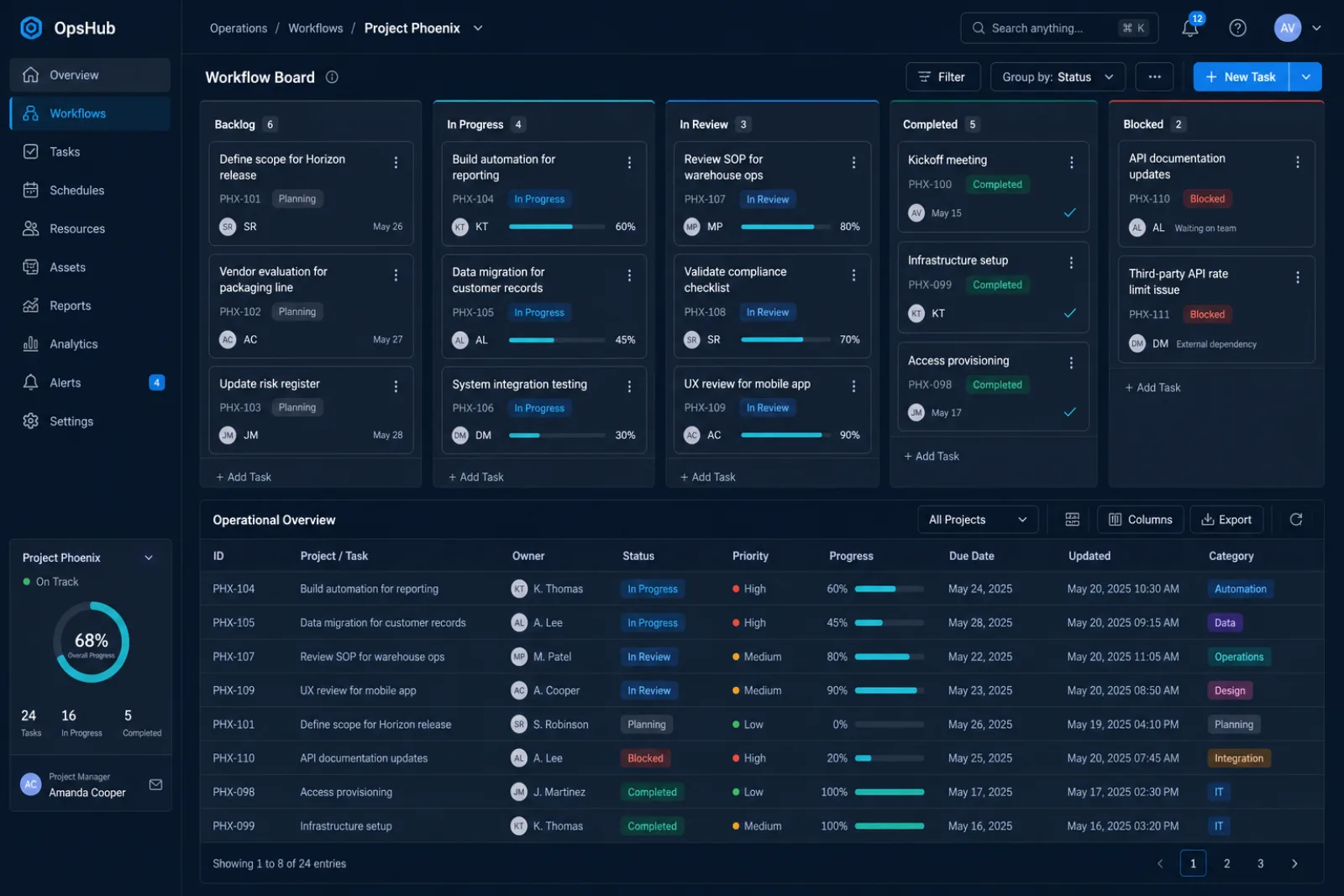Refresh the Operational Overview table
Screen dimensions: 1344x896
[1296, 520]
